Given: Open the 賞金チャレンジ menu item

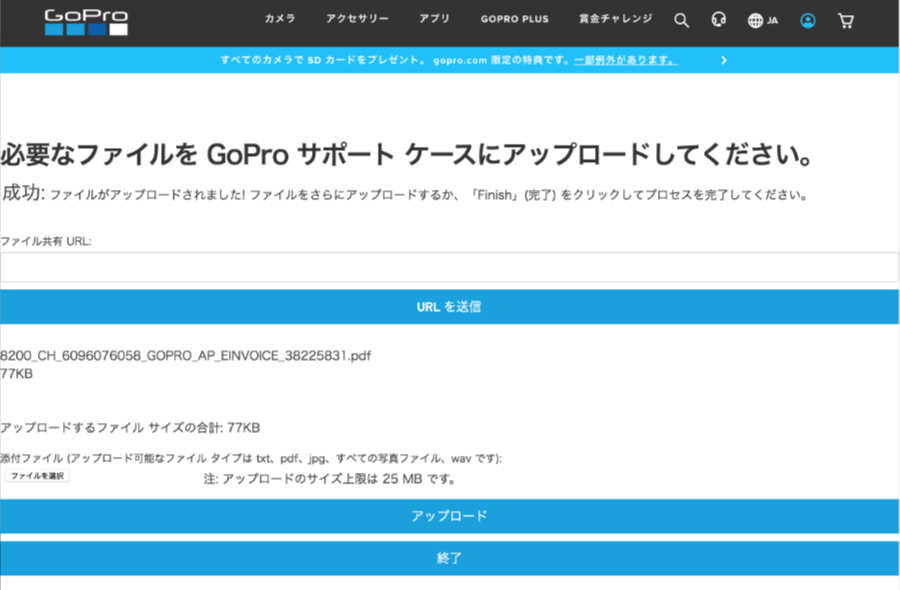Looking at the screenshot, I should pos(615,19).
